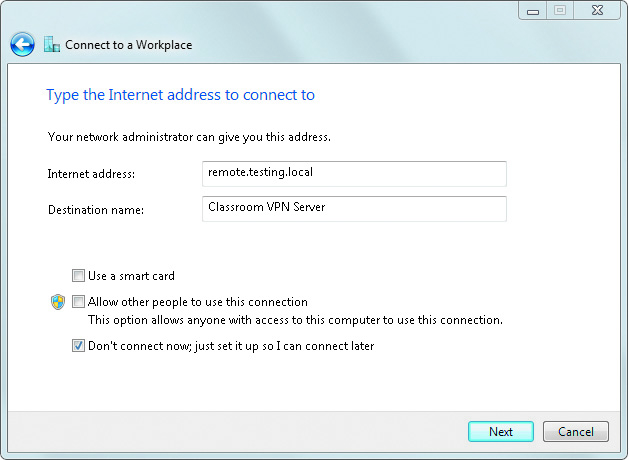Click the Don't connect now label text
This screenshot has height=460, width=629.
[231, 346]
